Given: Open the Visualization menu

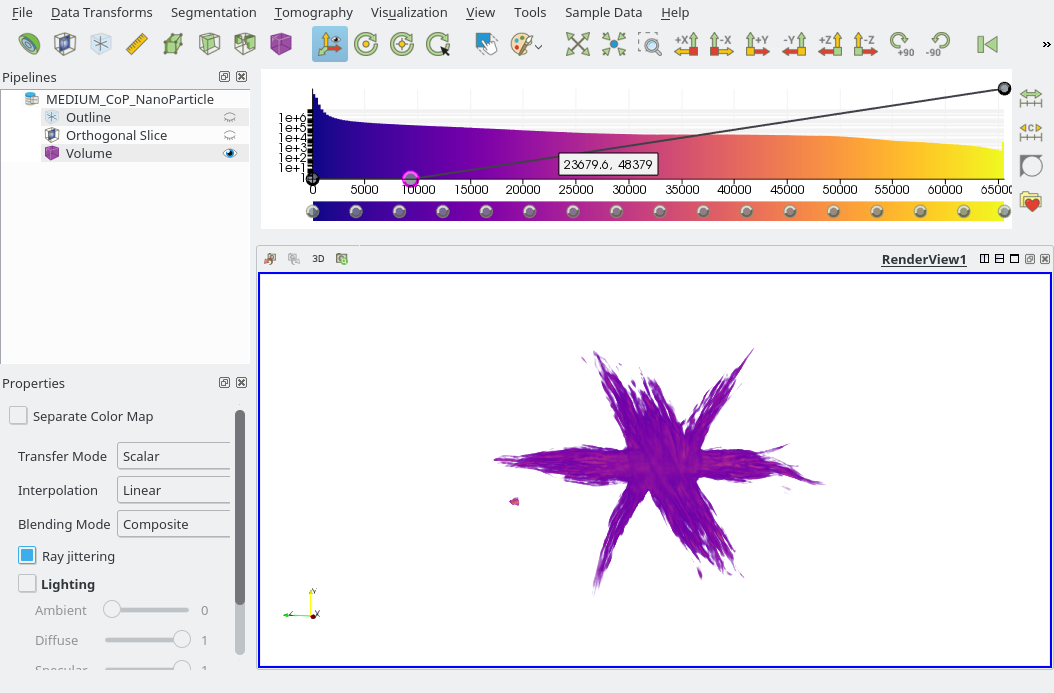Looking at the screenshot, I should click(409, 13).
